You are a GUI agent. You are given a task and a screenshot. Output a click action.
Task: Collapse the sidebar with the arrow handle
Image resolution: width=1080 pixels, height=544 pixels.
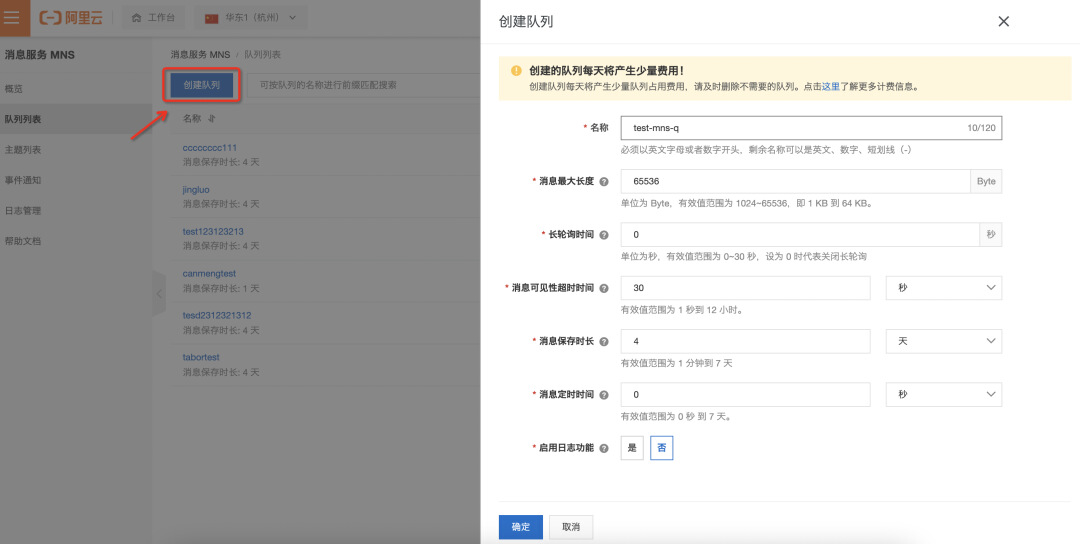[159, 293]
